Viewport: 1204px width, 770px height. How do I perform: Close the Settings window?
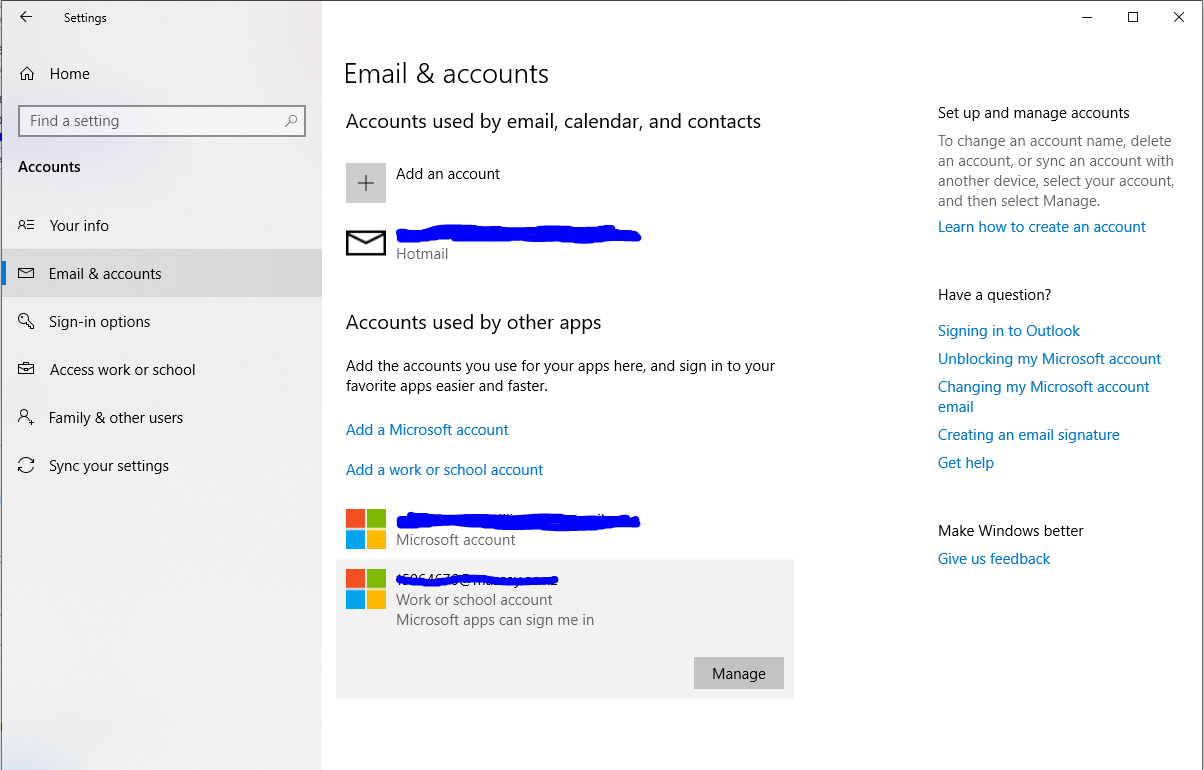1179,17
